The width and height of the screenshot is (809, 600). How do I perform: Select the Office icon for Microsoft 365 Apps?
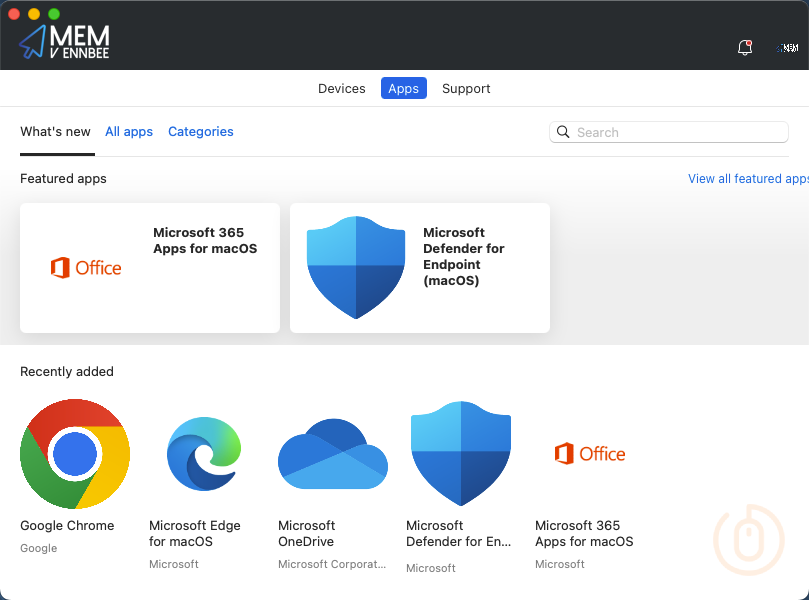click(589, 453)
